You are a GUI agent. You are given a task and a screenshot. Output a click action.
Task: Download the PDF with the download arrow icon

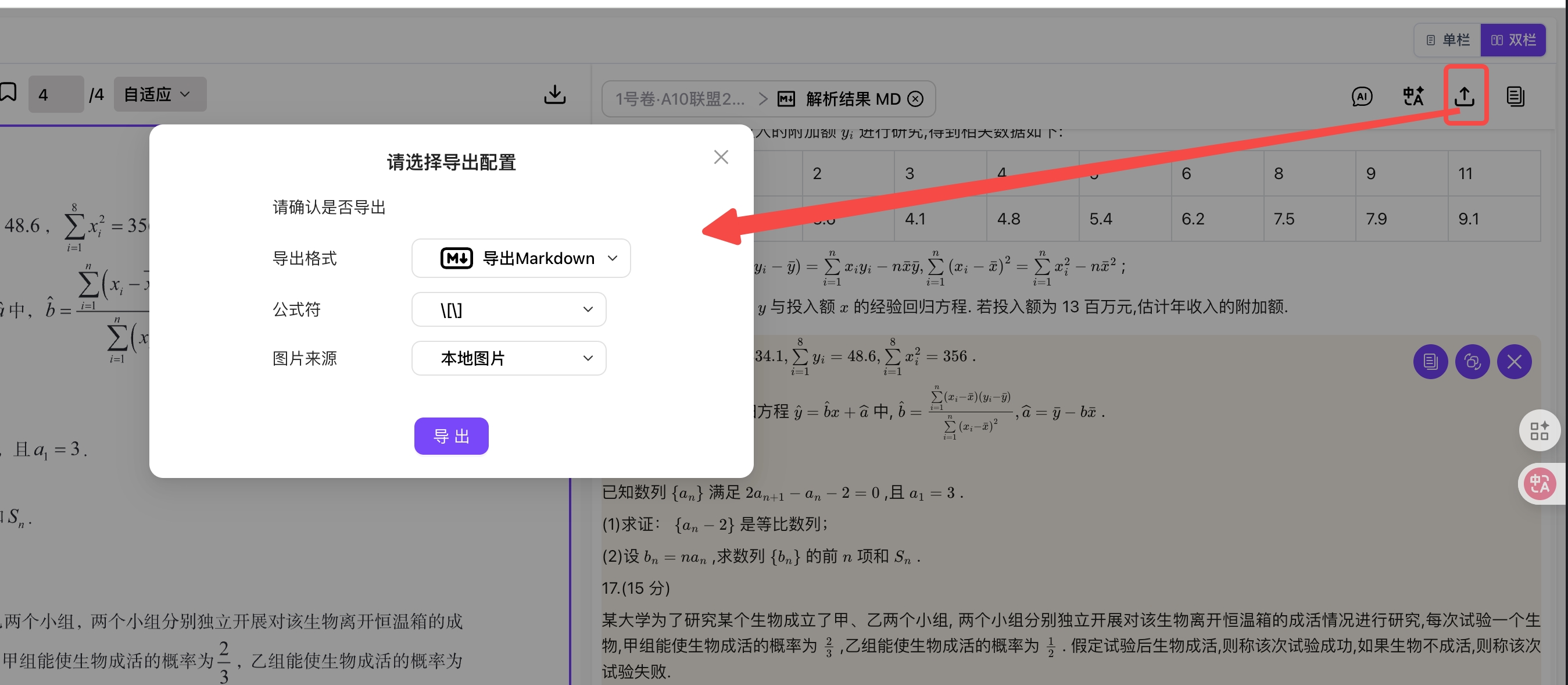tap(554, 94)
